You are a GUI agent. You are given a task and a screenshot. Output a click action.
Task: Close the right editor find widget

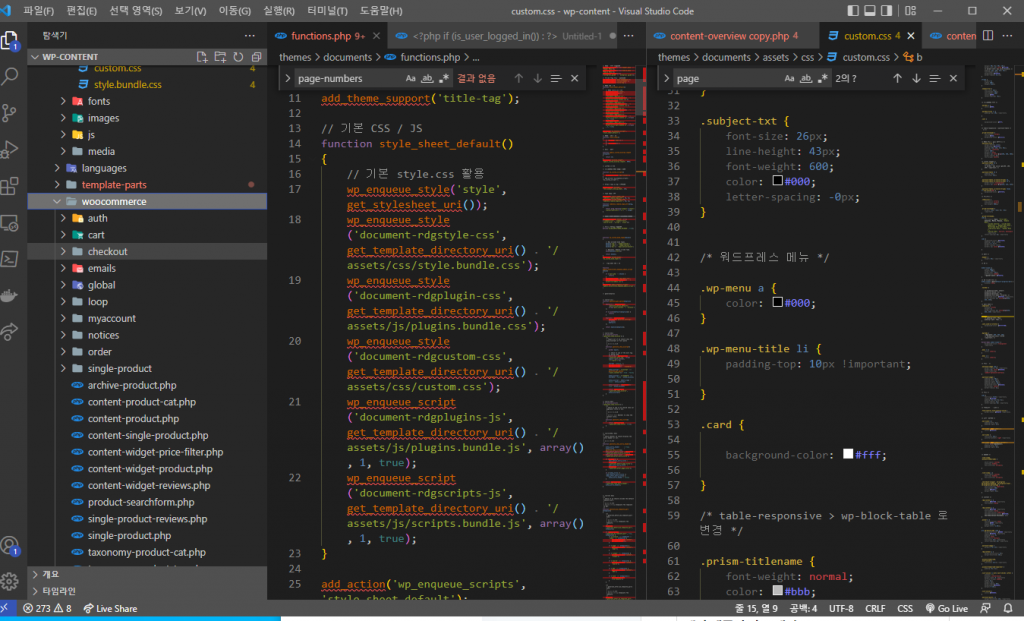pyautogui.click(x=953, y=78)
